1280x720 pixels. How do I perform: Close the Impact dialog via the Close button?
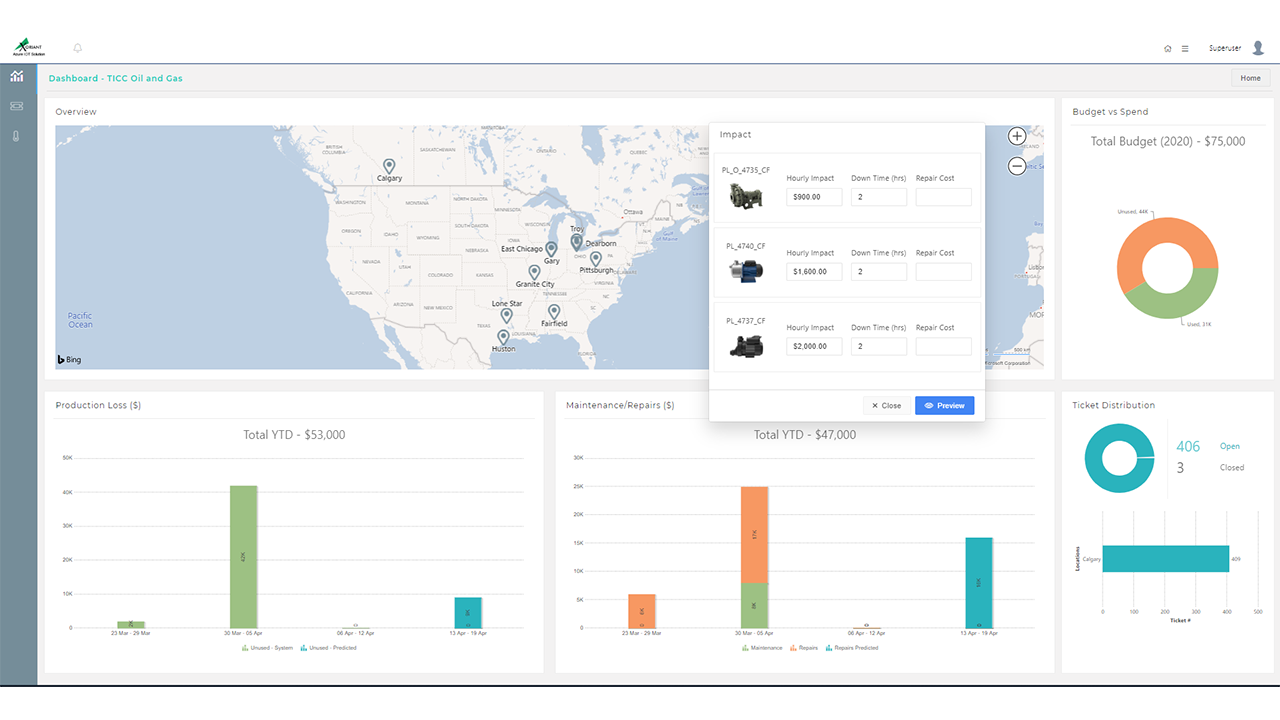click(x=886, y=405)
